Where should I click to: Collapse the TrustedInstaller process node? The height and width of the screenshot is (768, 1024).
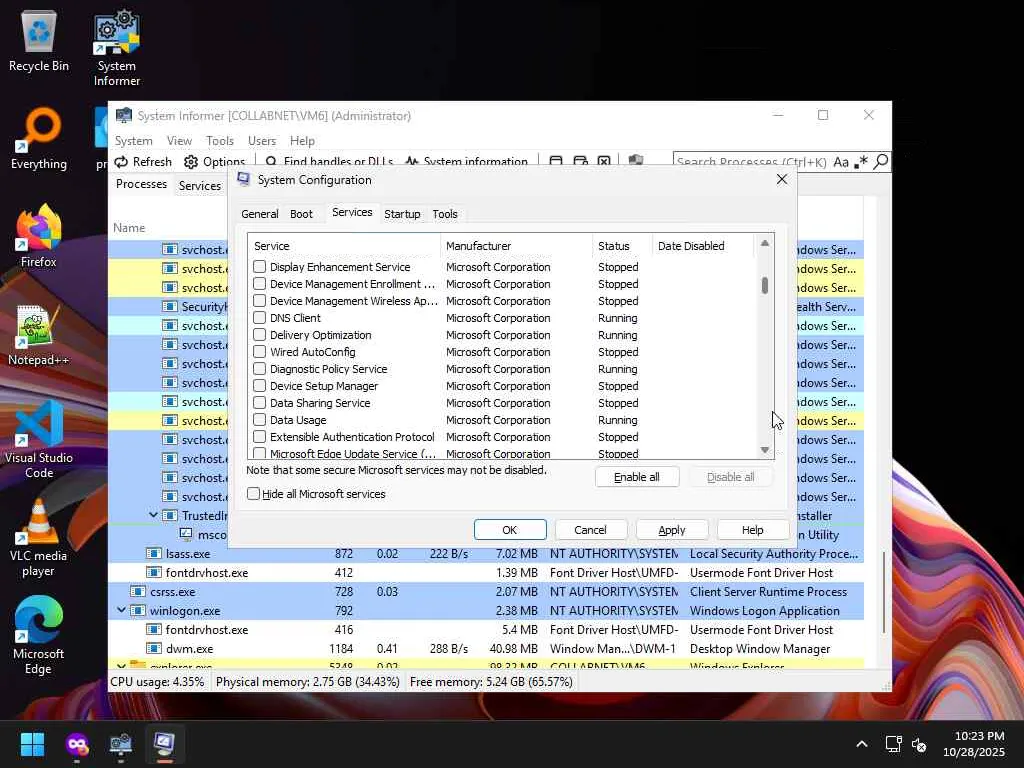tap(153, 515)
